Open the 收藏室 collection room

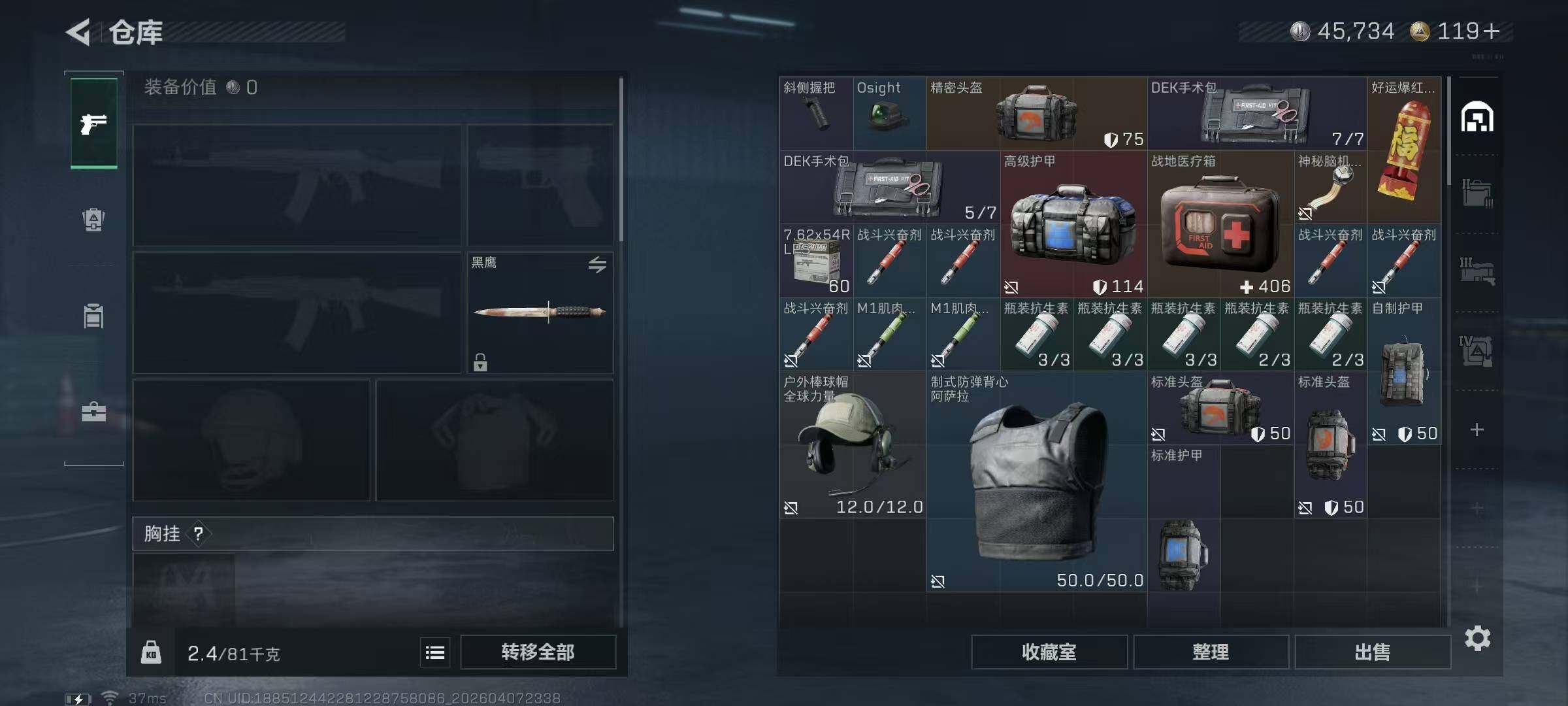(1049, 652)
